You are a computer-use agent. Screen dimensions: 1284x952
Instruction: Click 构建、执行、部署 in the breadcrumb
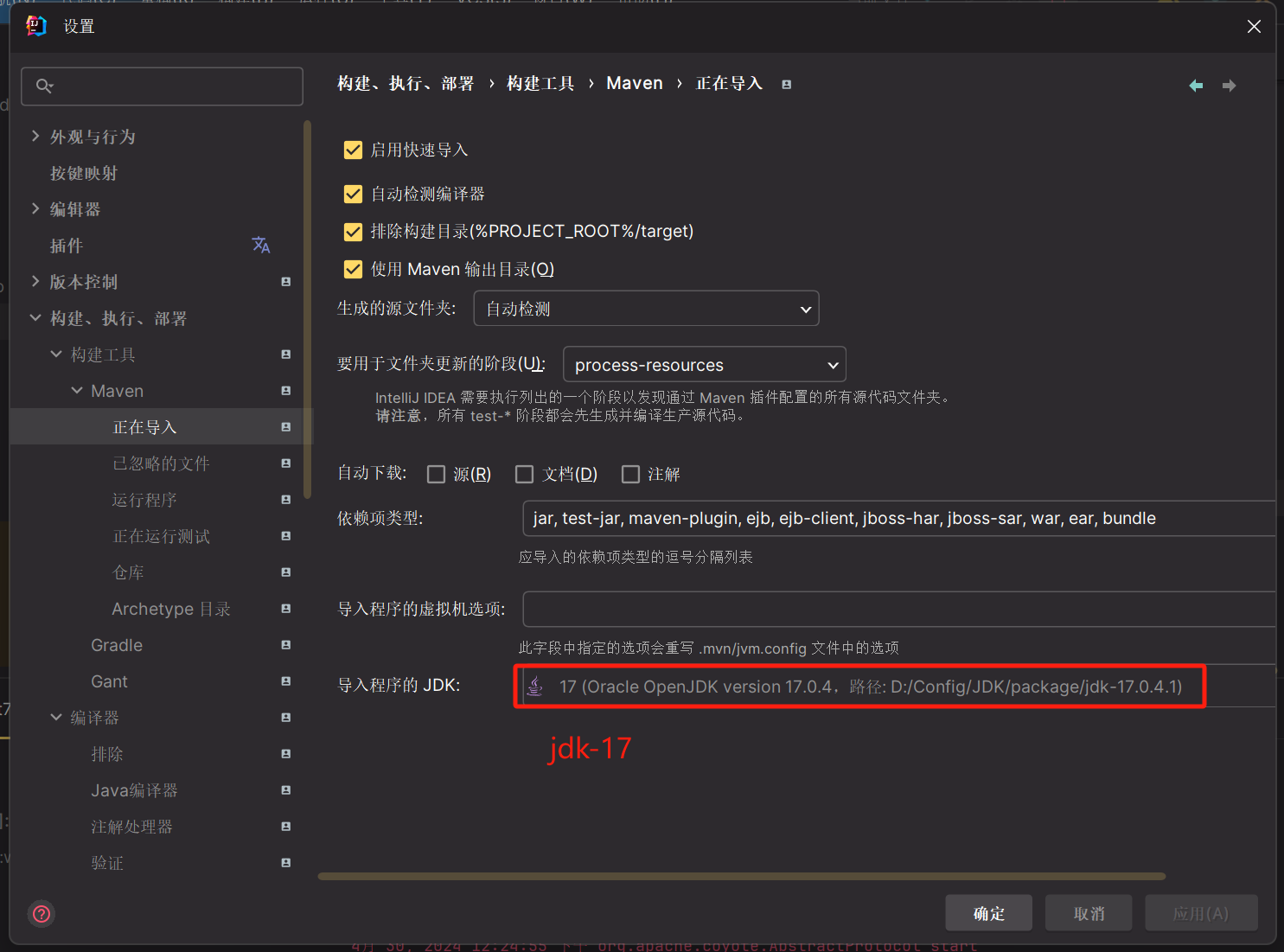tap(406, 83)
